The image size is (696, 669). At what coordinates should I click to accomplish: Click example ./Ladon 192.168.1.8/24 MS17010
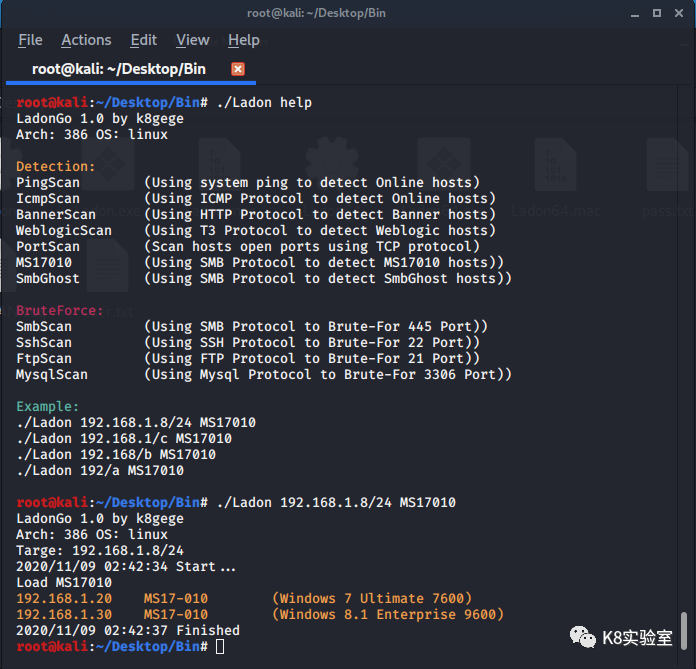[x=136, y=422]
